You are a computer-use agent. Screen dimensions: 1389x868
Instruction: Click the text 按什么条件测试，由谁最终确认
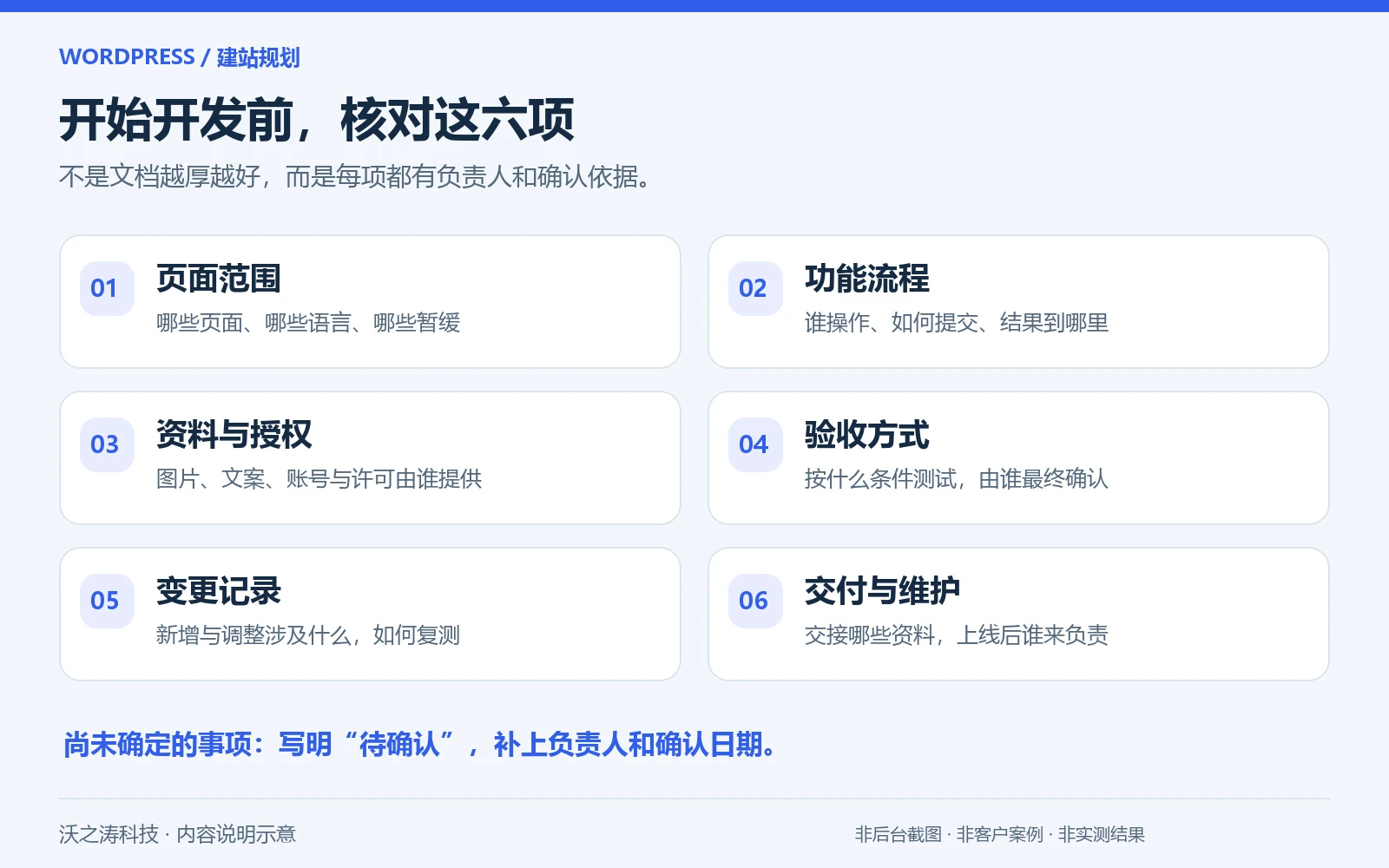point(957,479)
